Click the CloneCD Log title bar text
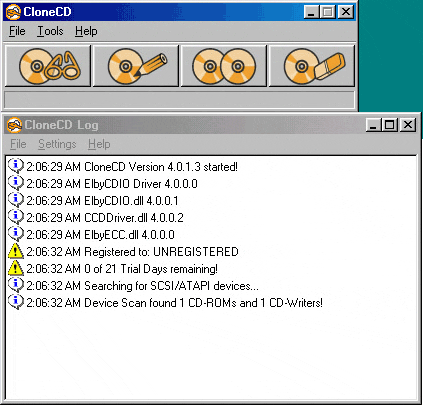 (x=61, y=125)
